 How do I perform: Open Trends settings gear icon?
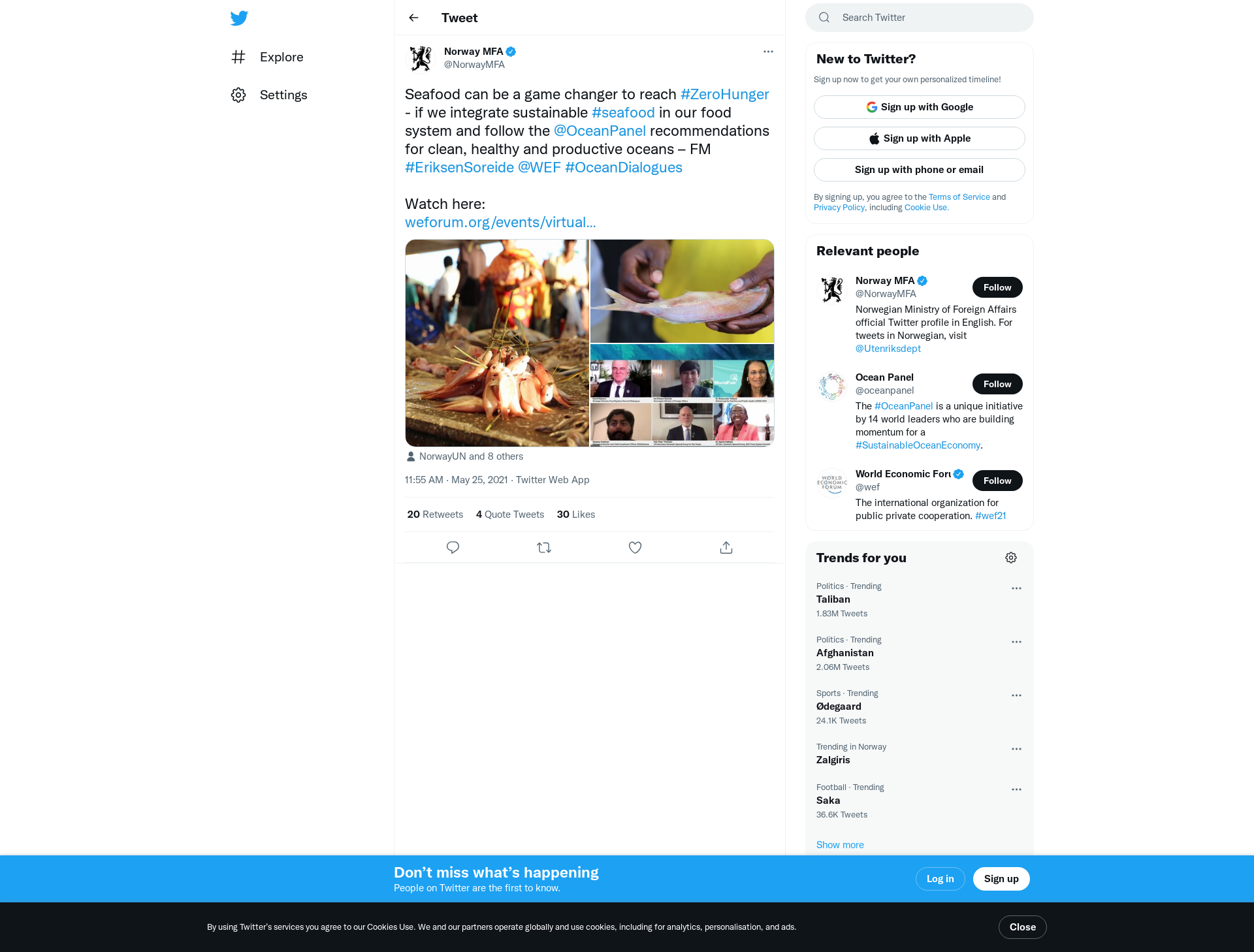click(1011, 558)
